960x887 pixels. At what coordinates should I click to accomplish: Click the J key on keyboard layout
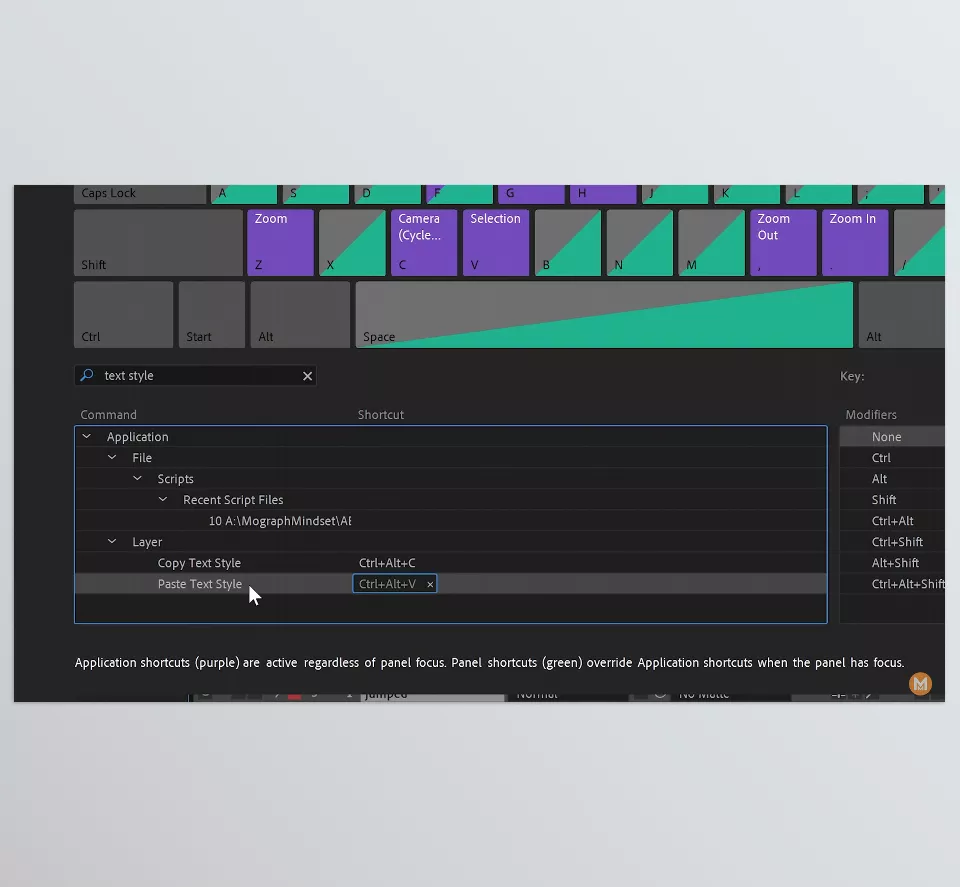point(675,194)
